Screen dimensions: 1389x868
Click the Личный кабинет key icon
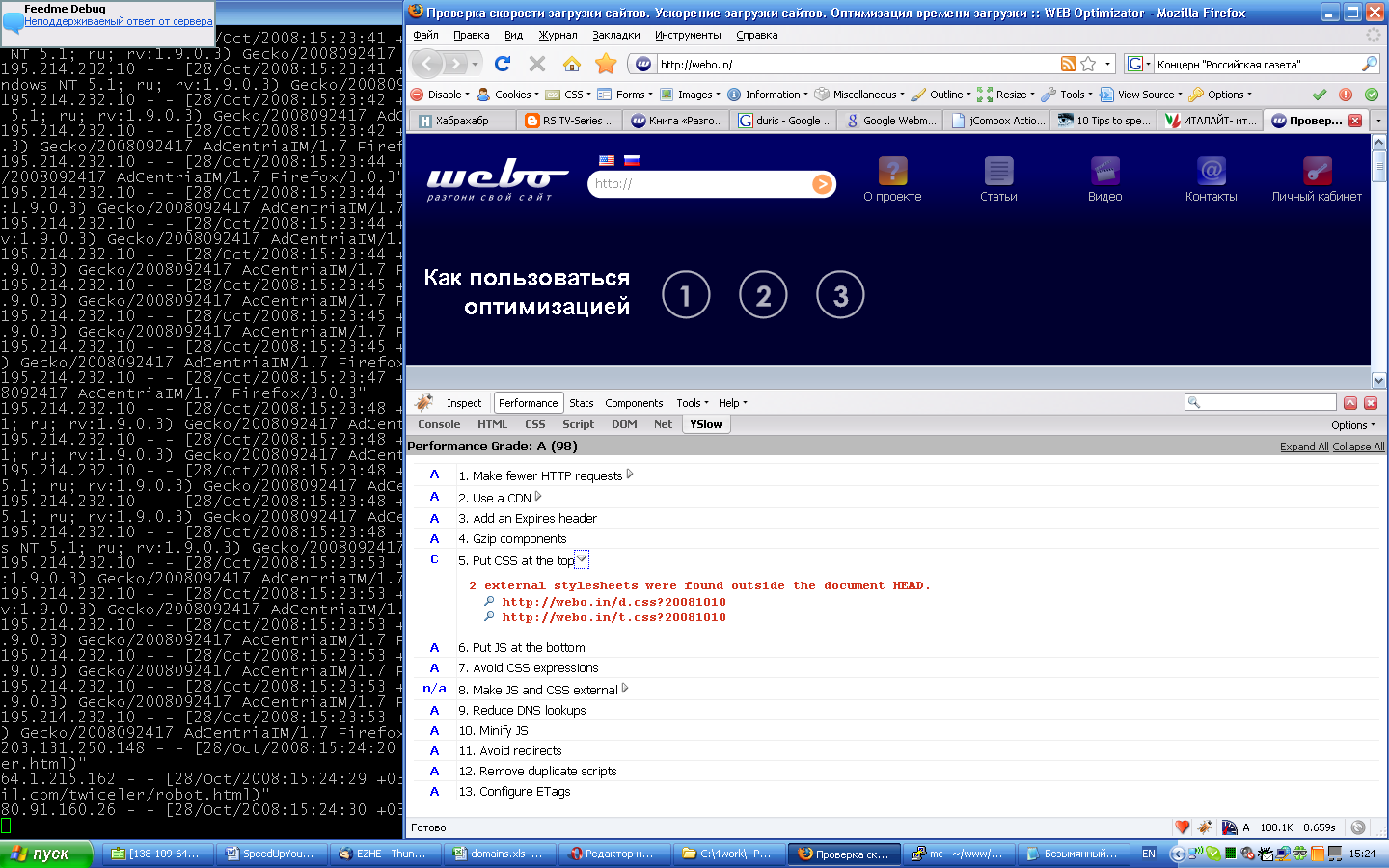(1317, 171)
